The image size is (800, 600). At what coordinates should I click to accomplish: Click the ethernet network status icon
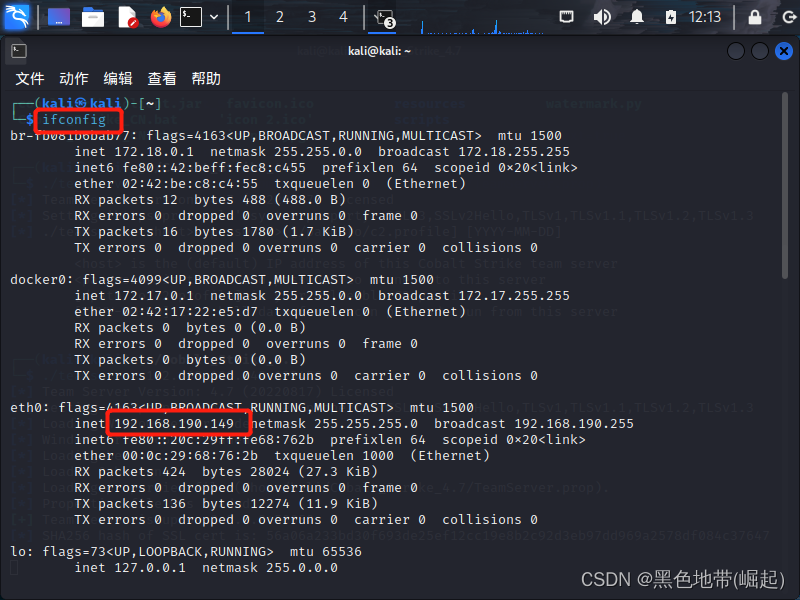pyautogui.click(x=566, y=15)
